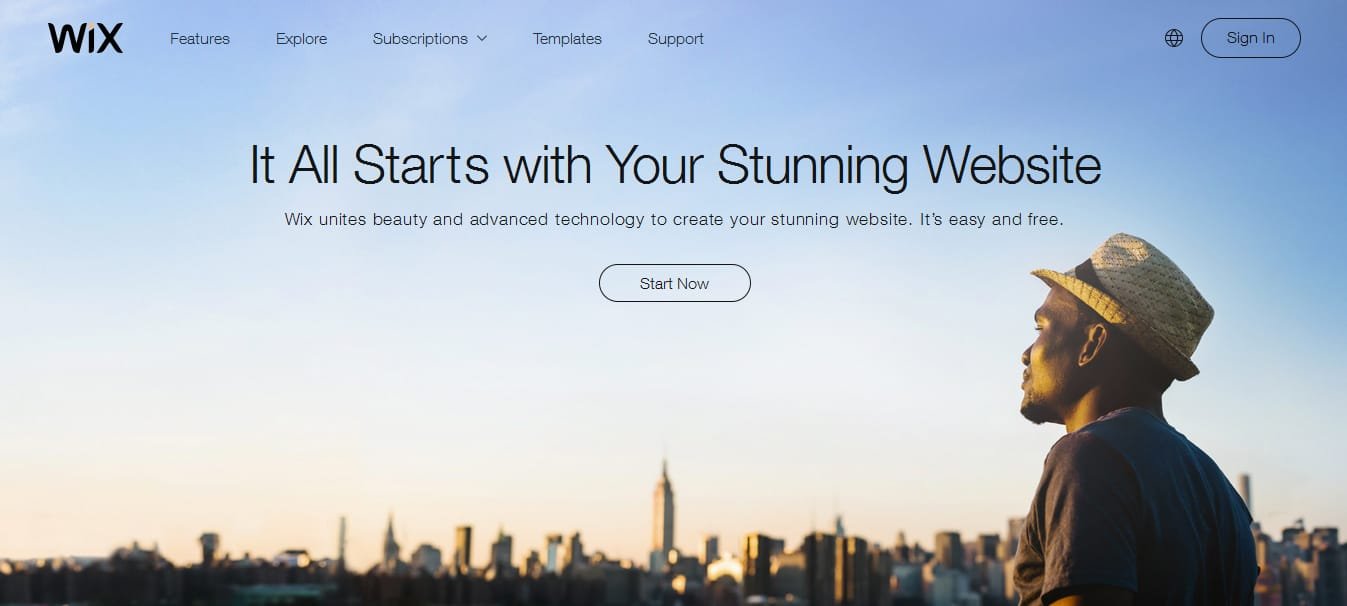
Task: Click the word 'Subscriptions' in the navbar
Action: coord(420,38)
